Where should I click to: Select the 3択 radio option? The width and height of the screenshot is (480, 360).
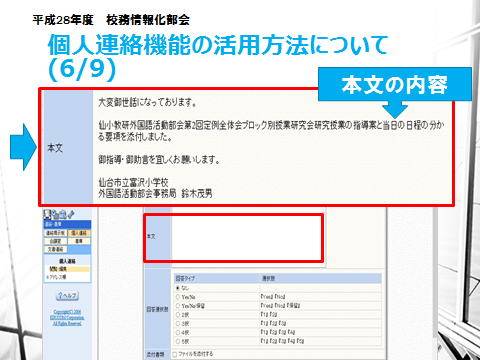178,323
